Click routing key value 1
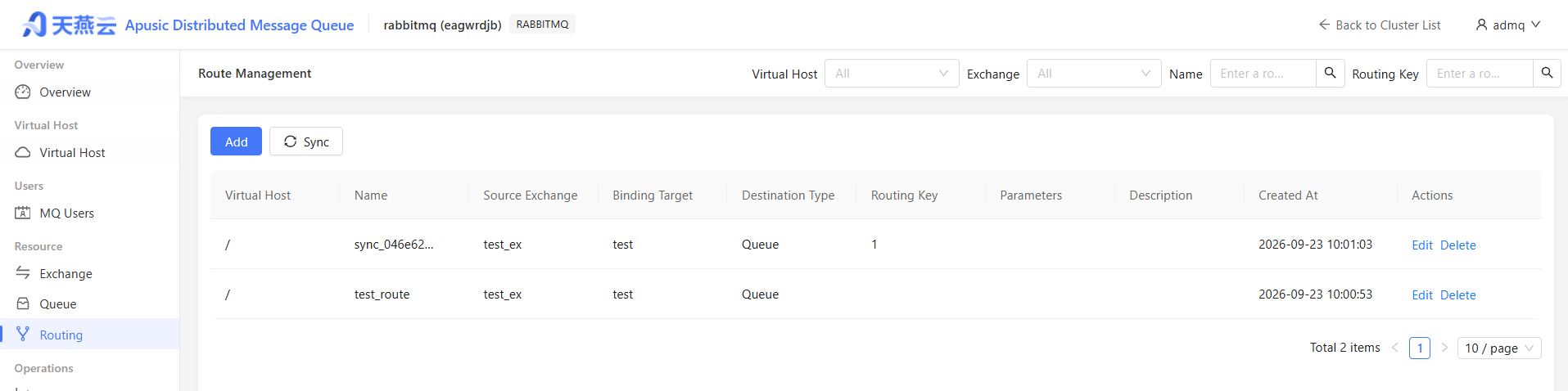1568x391 pixels. (874, 244)
